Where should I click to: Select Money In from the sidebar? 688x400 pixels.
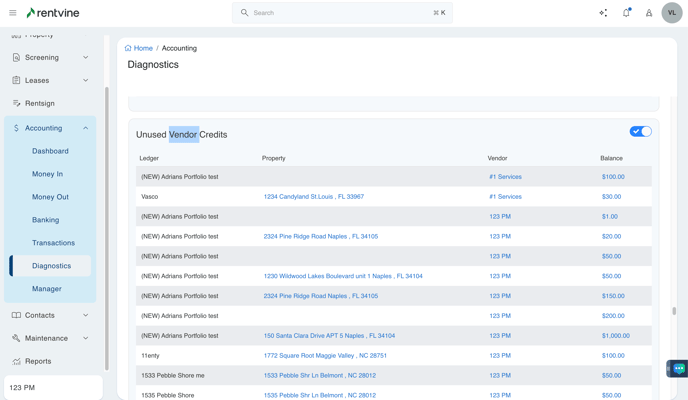point(47,174)
